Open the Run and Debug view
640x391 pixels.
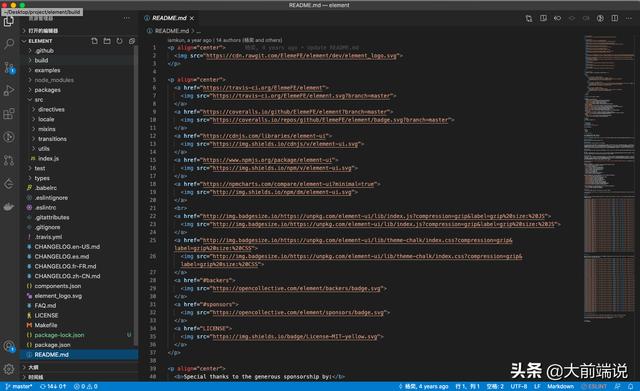(9, 90)
